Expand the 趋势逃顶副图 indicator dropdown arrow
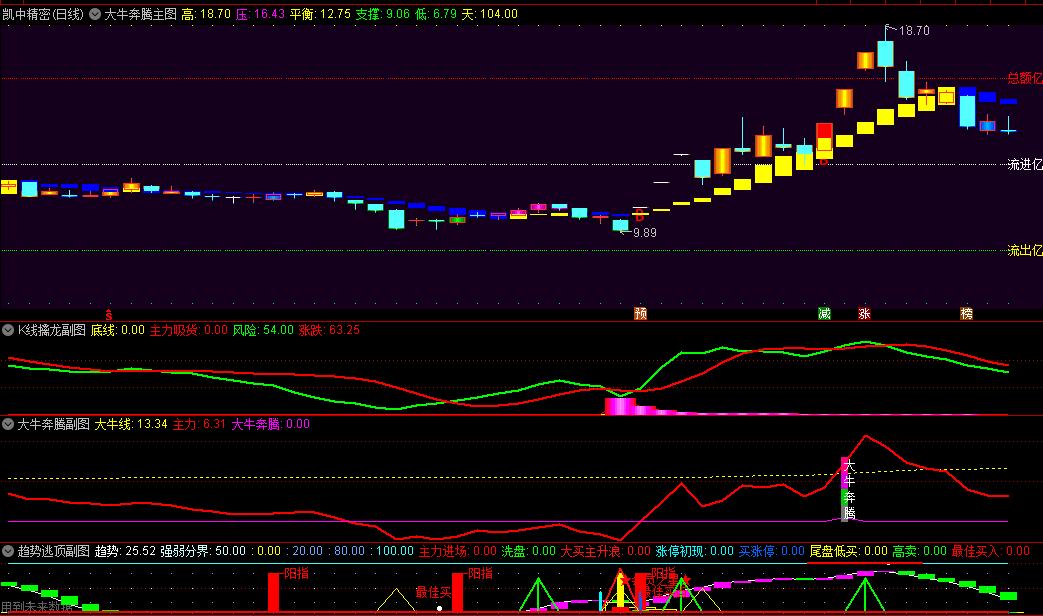1043x616 pixels. pyautogui.click(x=8, y=551)
